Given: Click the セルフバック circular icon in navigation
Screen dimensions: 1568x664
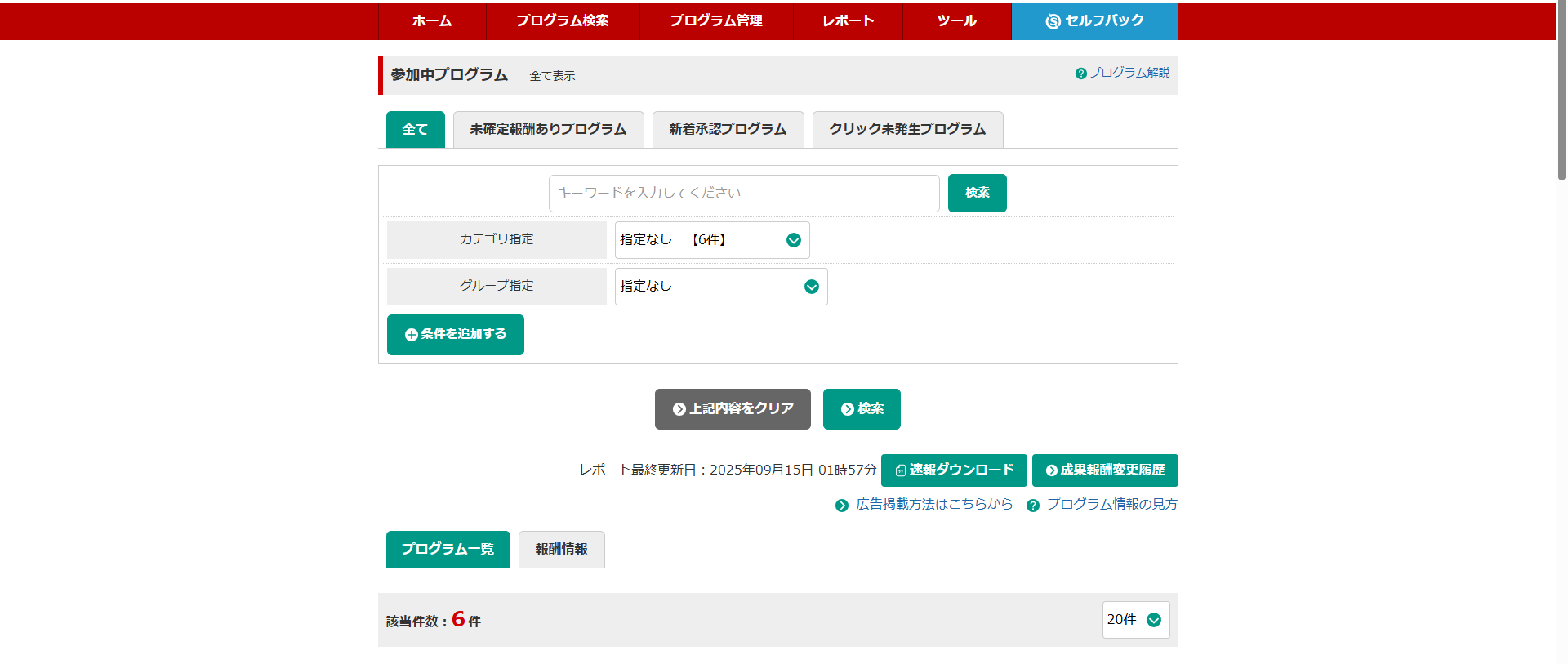Looking at the screenshot, I should coord(1053,21).
